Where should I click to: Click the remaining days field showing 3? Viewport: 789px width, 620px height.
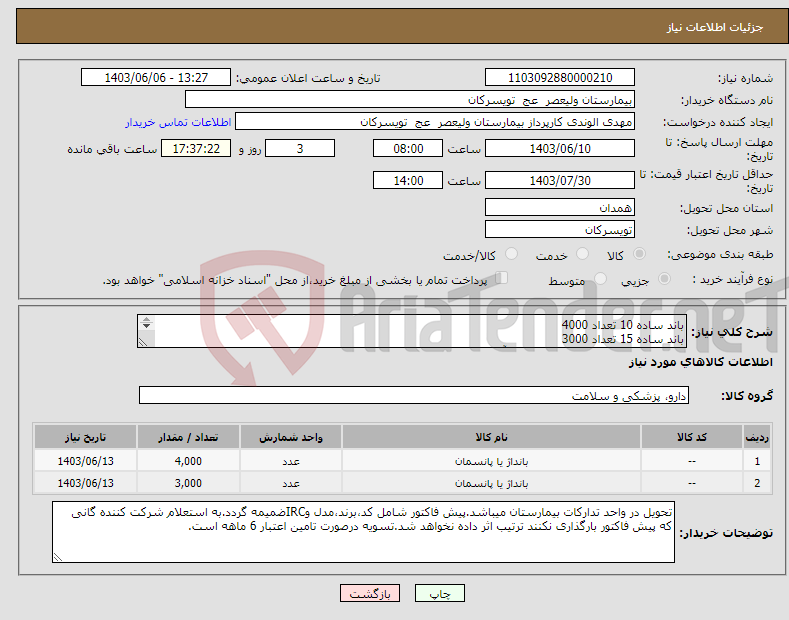pos(300,148)
